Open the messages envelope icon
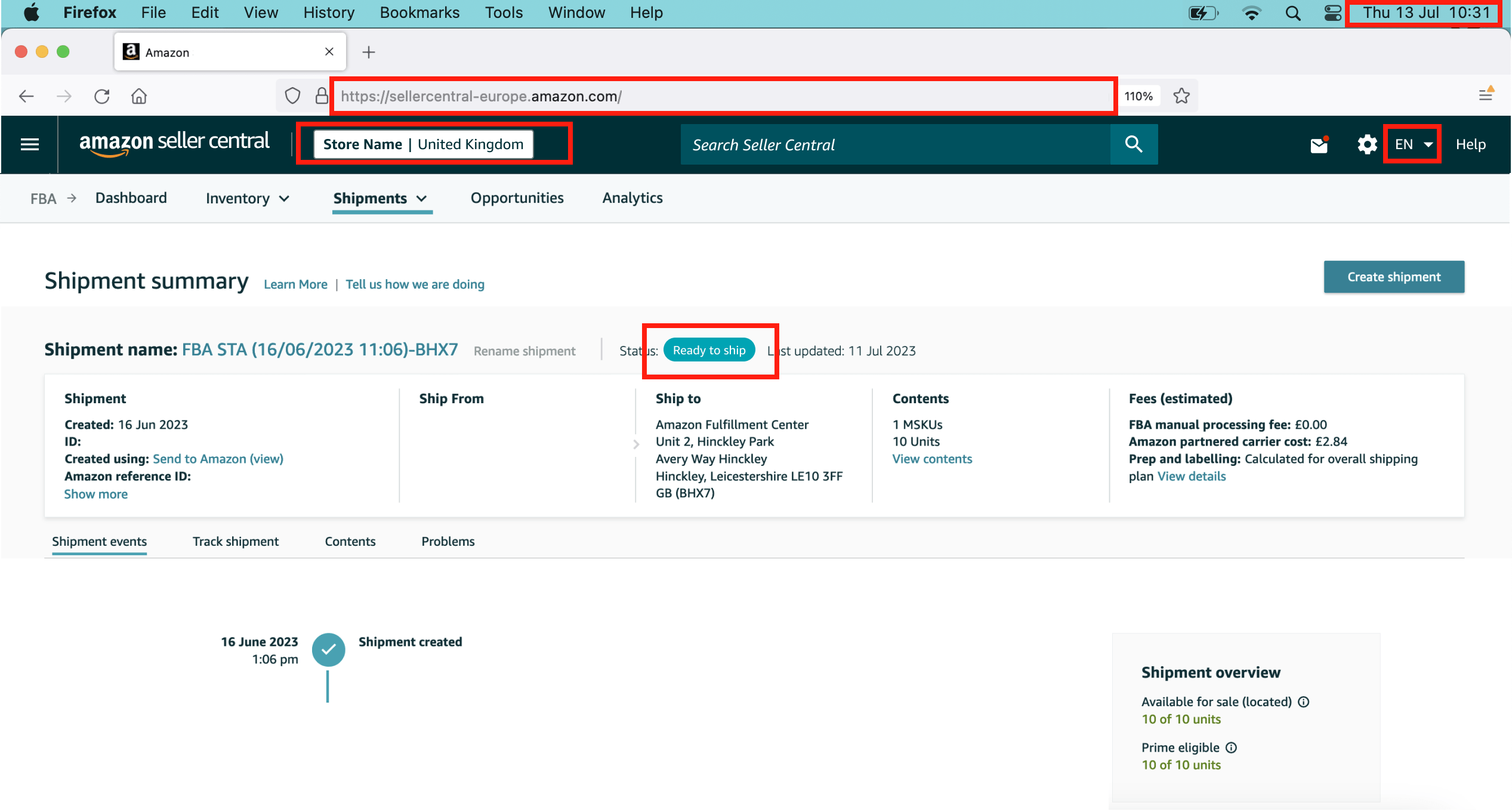Image resolution: width=1512 pixels, height=810 pixels. [x=1319, y=145]
